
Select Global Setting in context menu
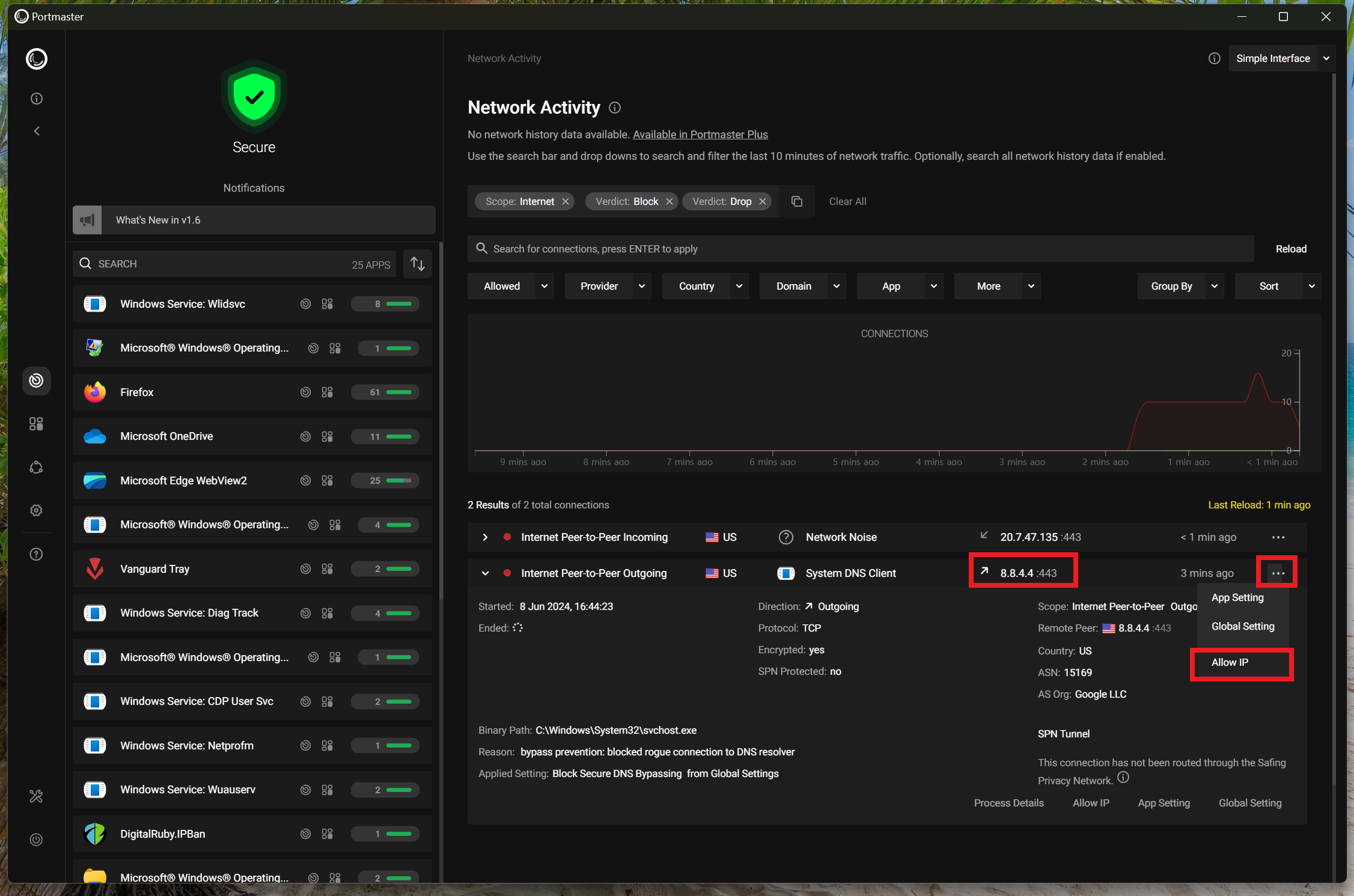(x=1242, y=626)
